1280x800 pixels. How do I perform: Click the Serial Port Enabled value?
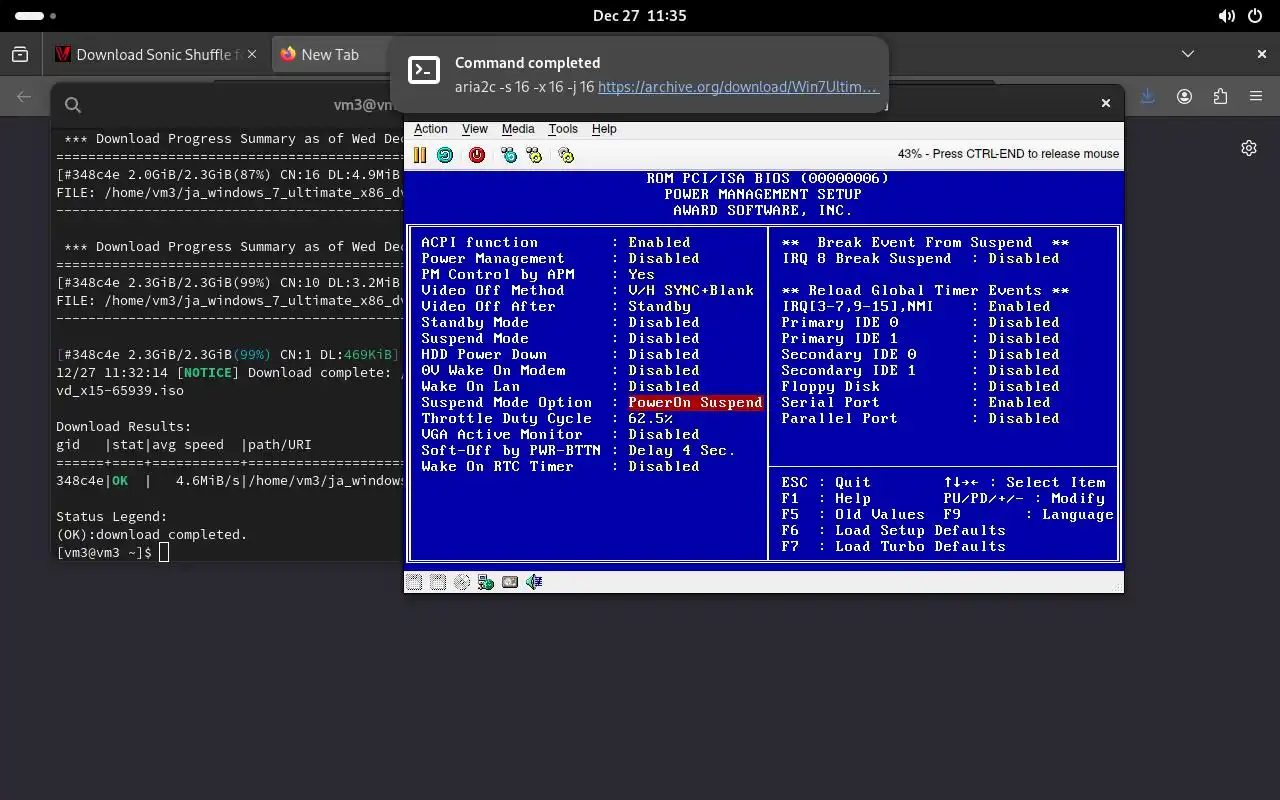click(1019, 403)
